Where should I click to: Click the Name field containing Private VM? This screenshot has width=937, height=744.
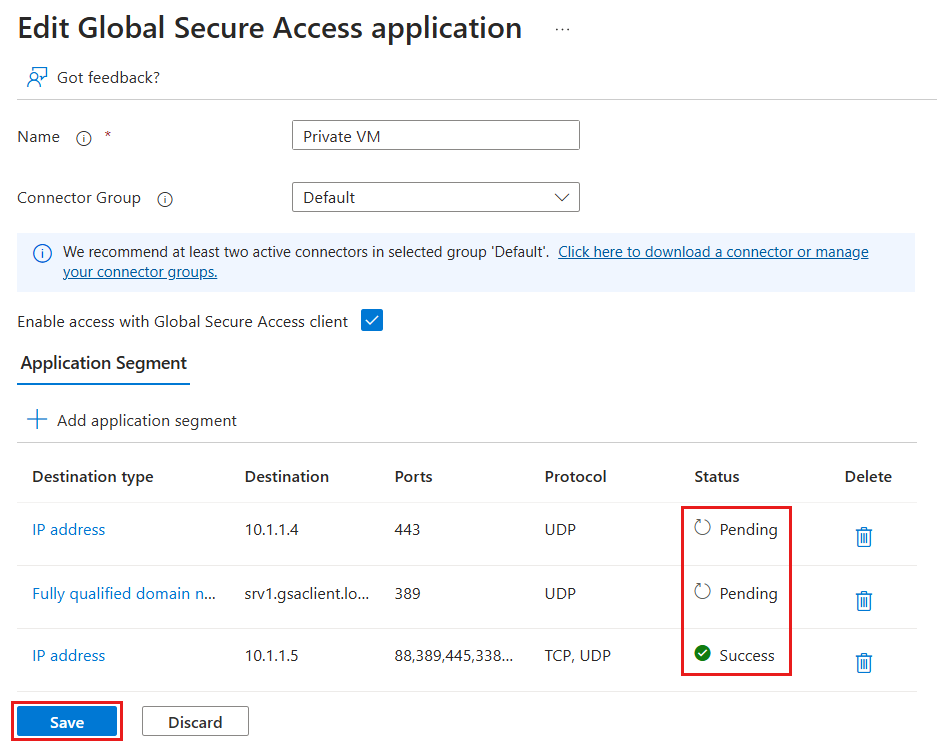[435, 136]
